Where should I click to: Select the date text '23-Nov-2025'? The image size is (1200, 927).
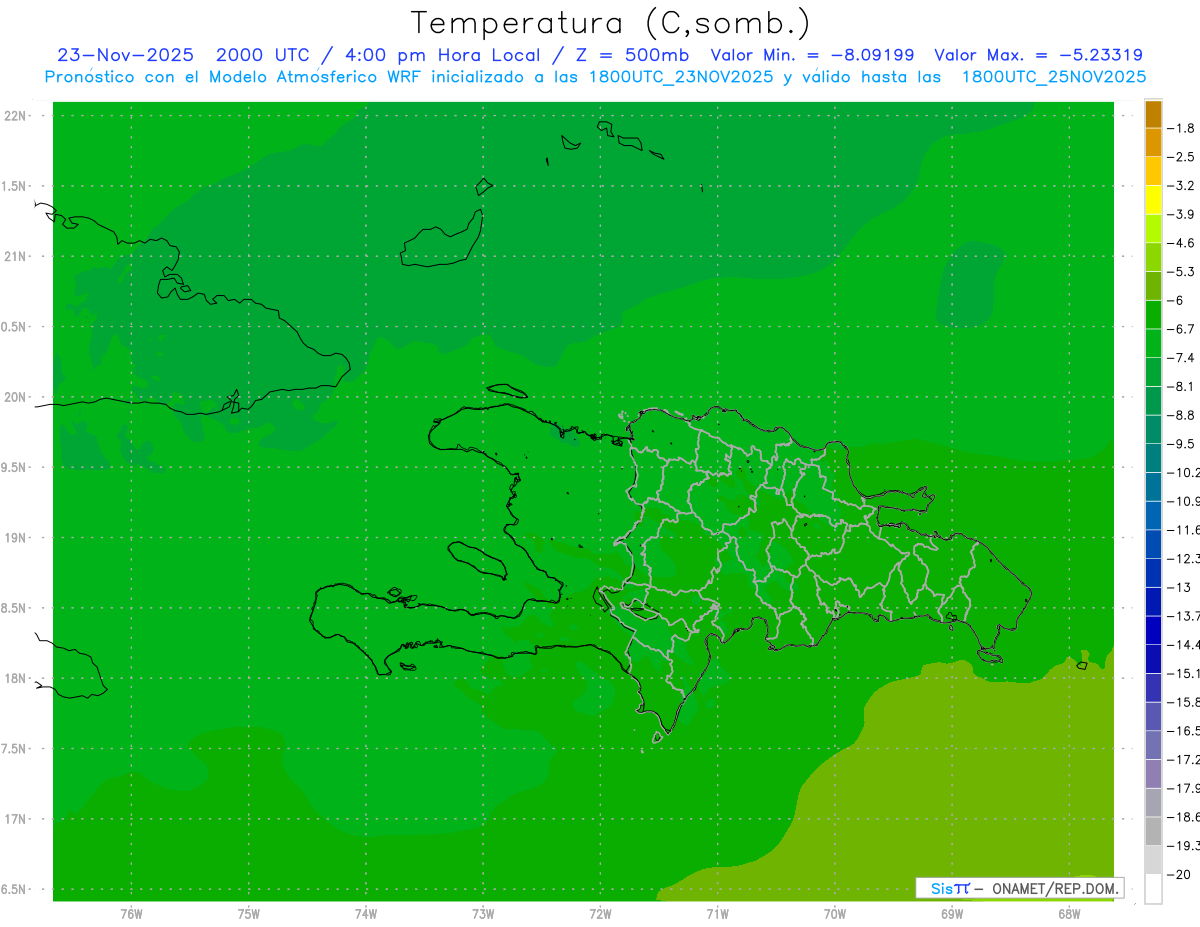[x=126, y=55]
